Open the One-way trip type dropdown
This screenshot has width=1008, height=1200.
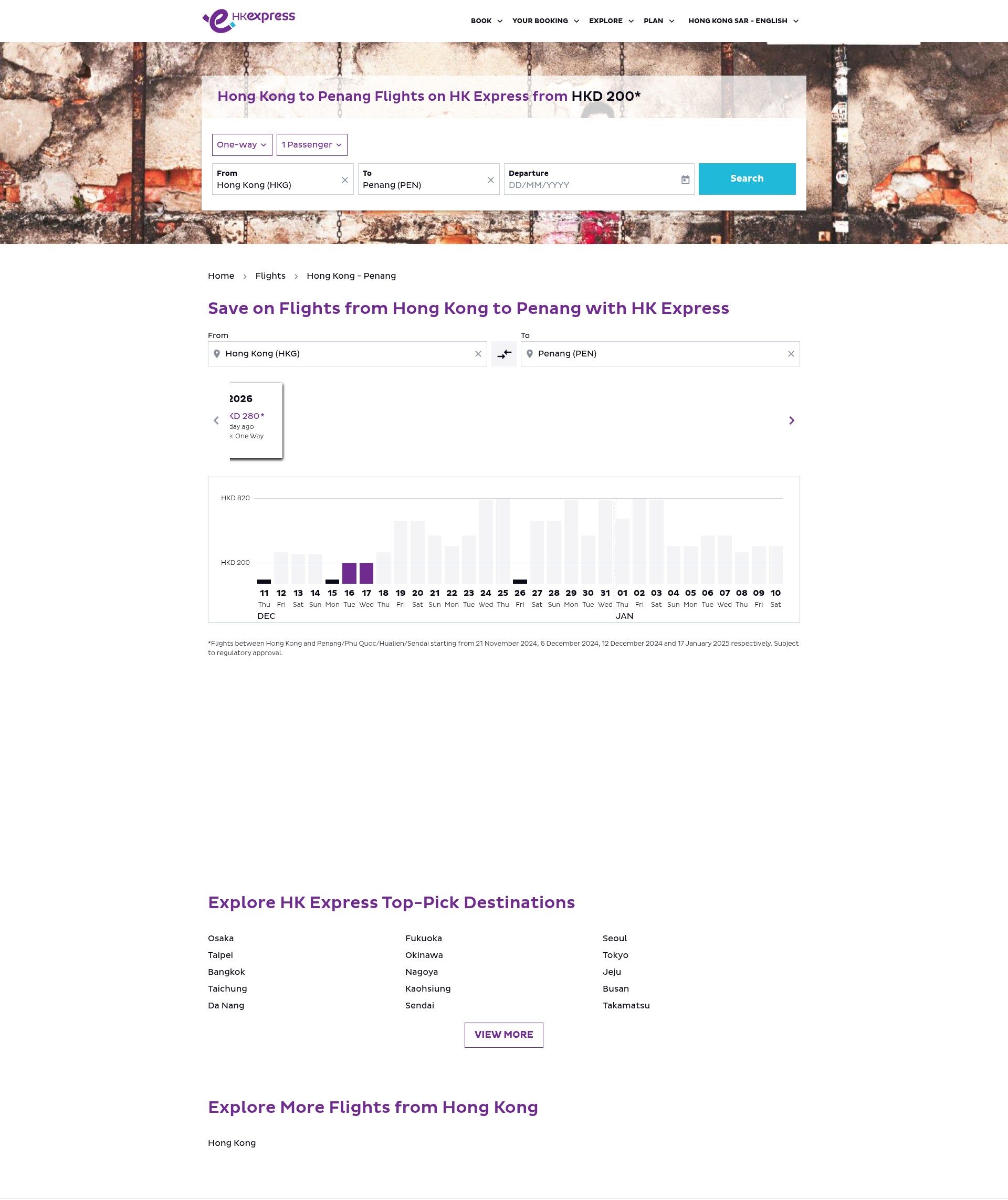click(x=241, y=144)
